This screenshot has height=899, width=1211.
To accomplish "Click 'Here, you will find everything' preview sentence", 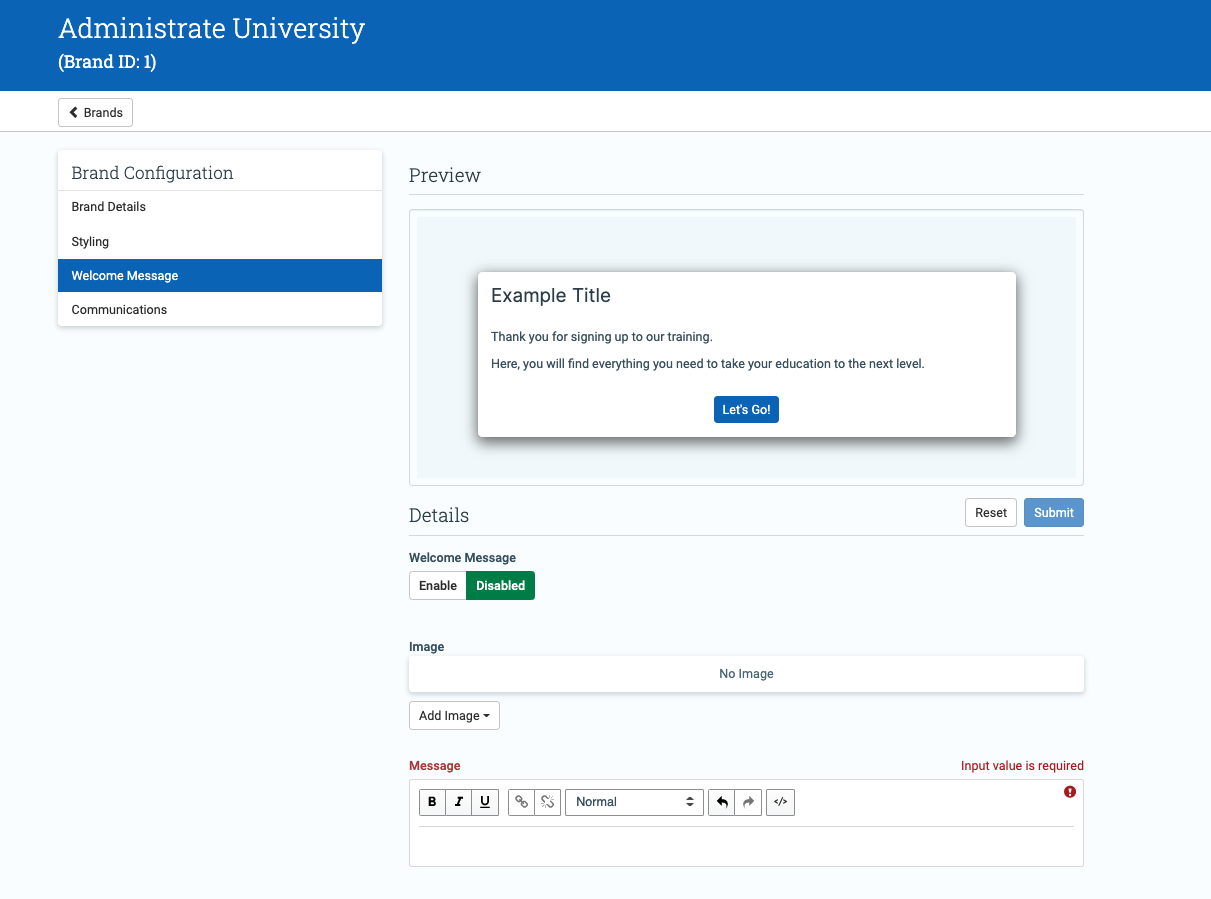I will coord(708,364).
